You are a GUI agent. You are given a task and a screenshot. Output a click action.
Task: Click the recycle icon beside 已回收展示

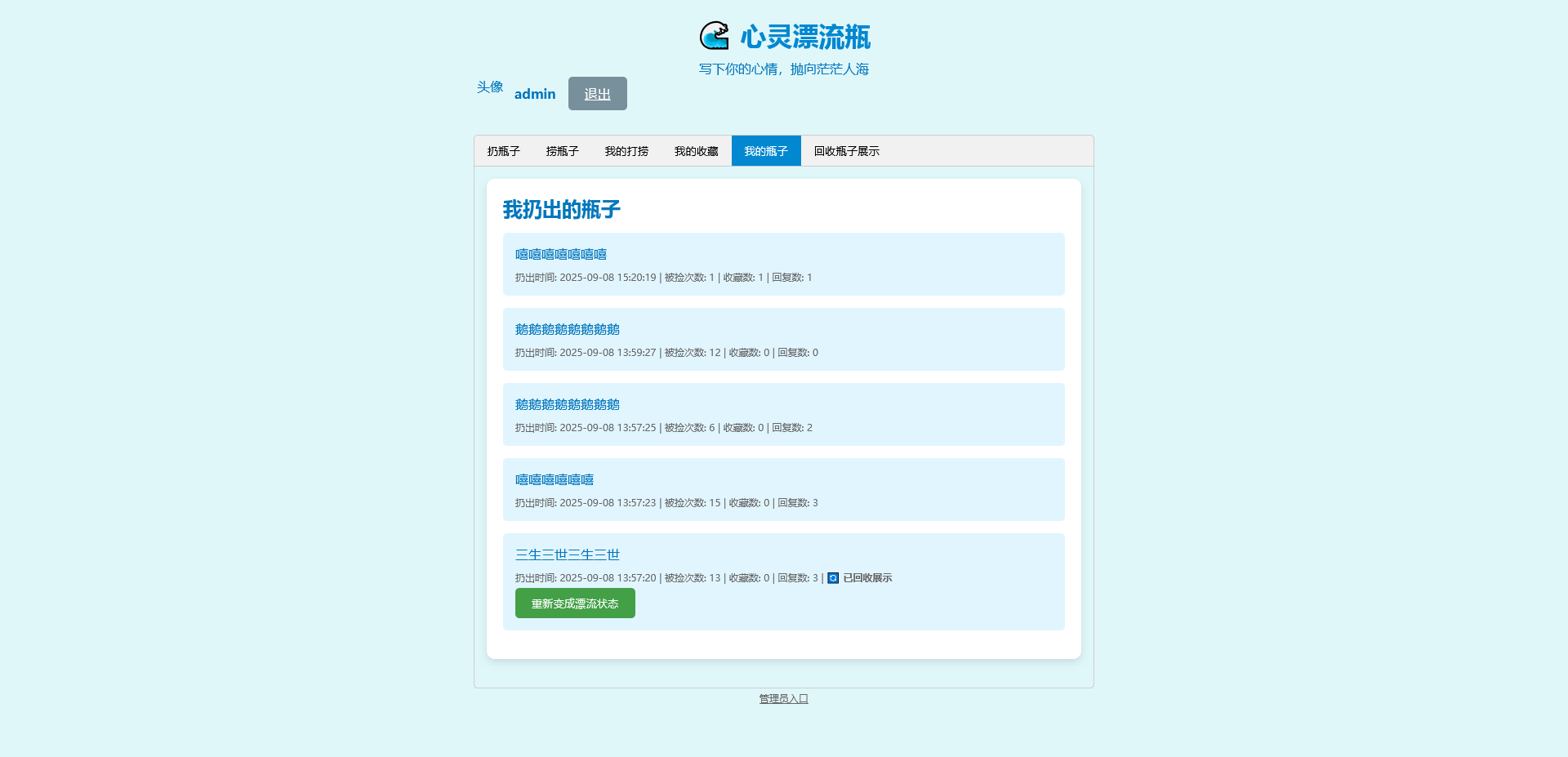(833, 578)
